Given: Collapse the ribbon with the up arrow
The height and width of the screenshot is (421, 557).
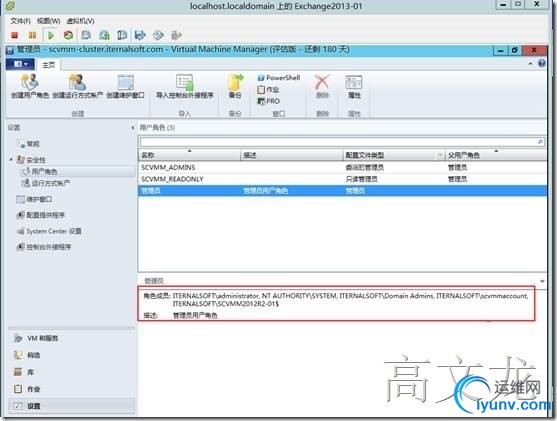Looking at the screenshot, I should click(530, 64).
